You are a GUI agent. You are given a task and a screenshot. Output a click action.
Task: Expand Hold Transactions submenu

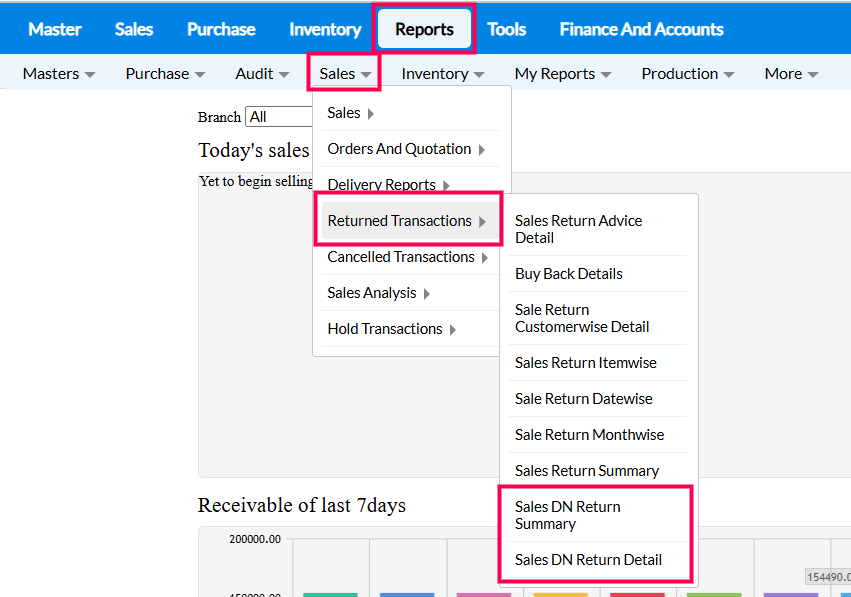tap(391, 329)
